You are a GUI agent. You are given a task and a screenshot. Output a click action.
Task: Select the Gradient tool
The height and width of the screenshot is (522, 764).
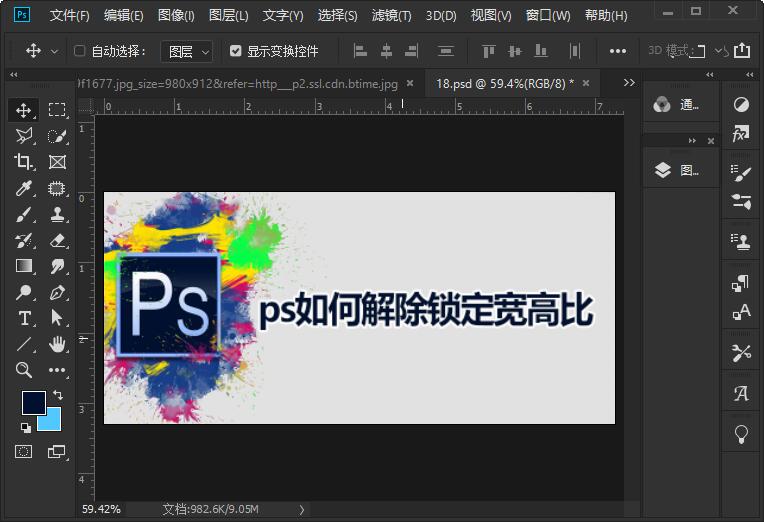23,266
